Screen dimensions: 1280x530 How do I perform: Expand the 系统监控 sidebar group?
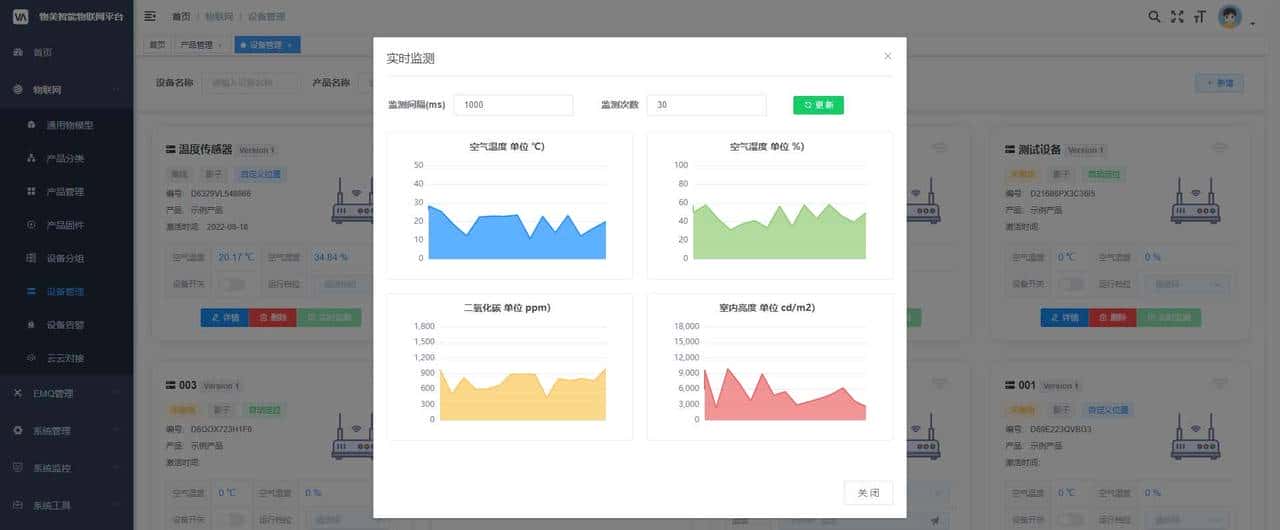(66, 467)
